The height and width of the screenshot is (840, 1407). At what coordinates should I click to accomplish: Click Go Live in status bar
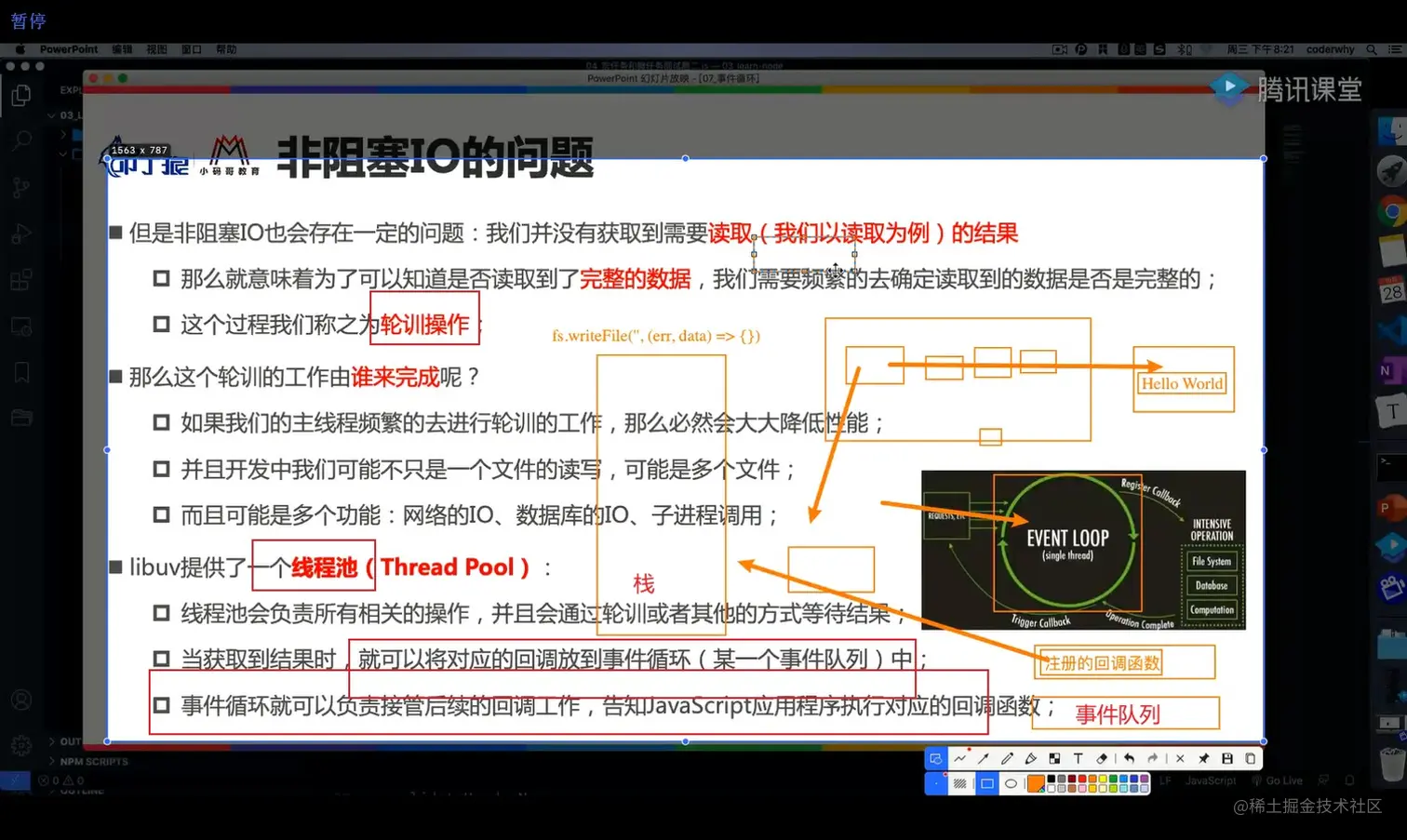[1278, 780]
